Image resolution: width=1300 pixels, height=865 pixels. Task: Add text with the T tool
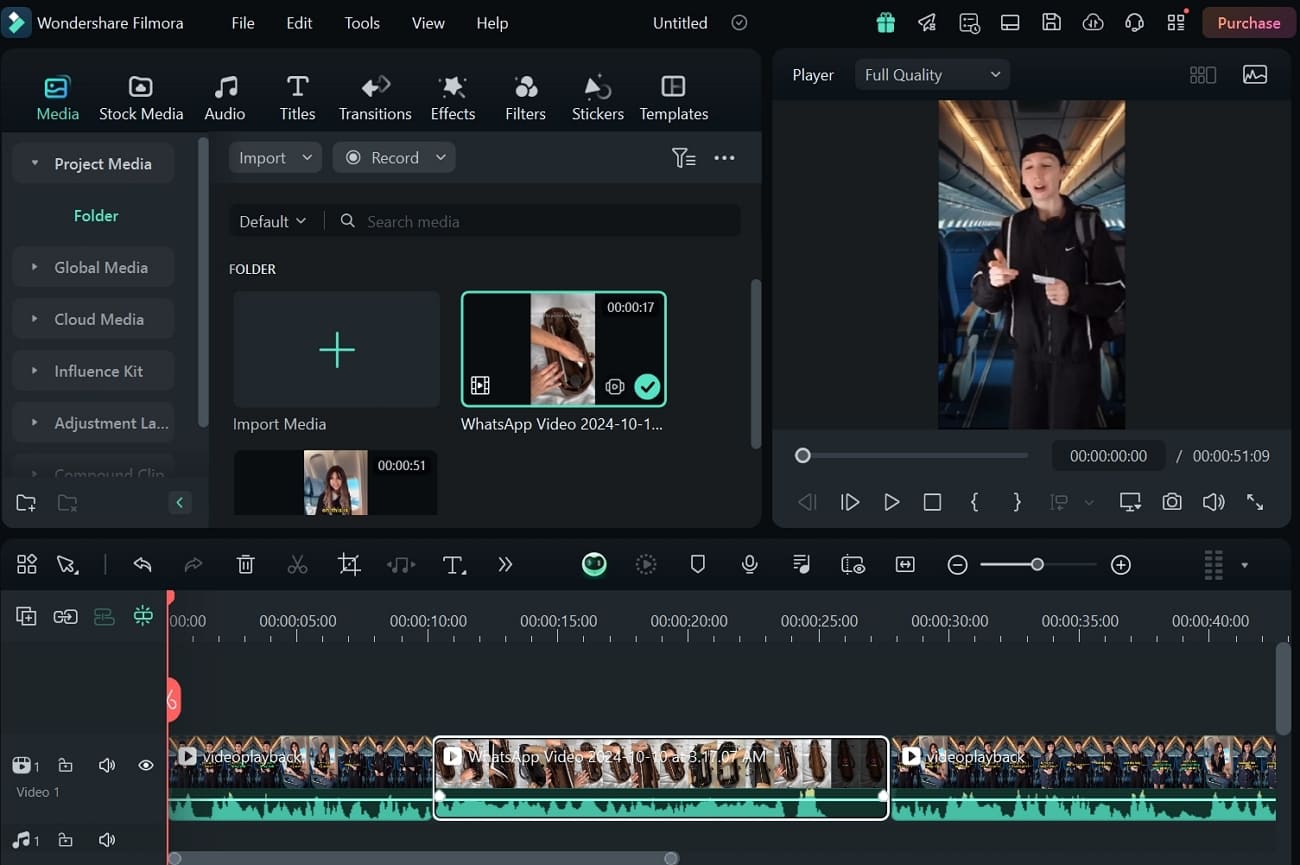click(454, 565)
